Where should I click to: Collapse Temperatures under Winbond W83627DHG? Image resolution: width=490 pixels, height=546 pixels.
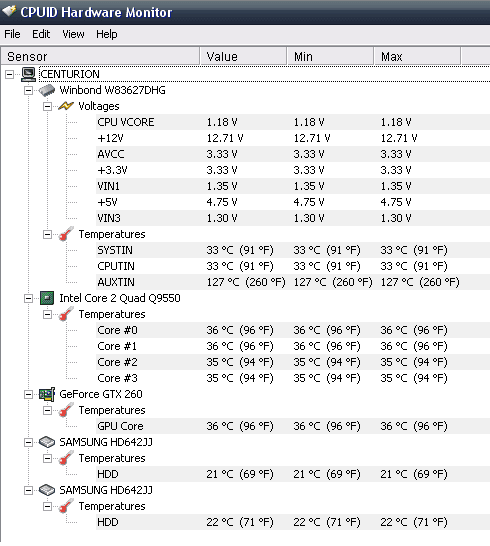coord(47,234)
